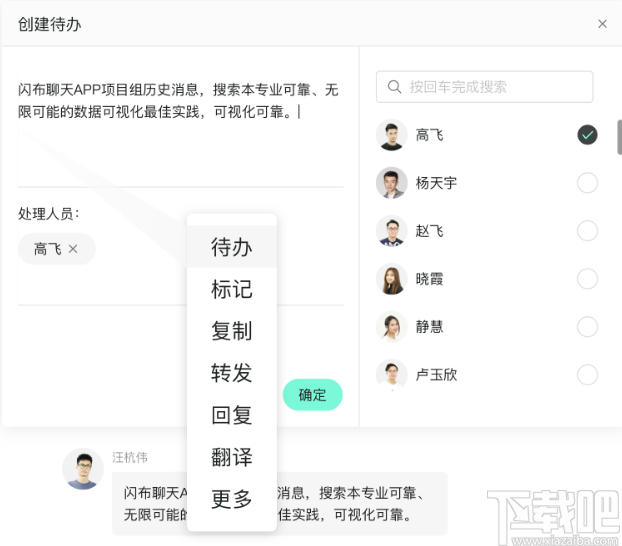The width and height of the screenshot is (622, 546).
Task: Close the 创建待办 dialog
Action: pos(602,24)
